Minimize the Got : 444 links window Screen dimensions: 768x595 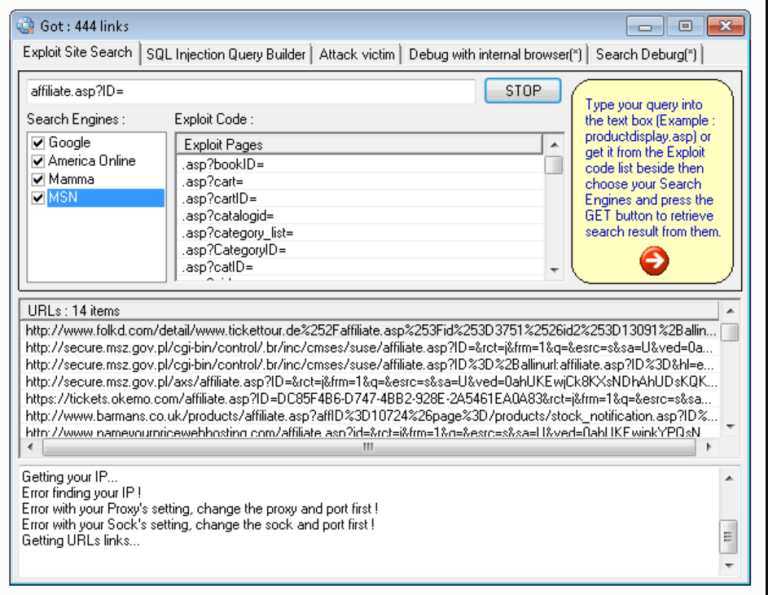pyautogui.click(x=645, y=26)
